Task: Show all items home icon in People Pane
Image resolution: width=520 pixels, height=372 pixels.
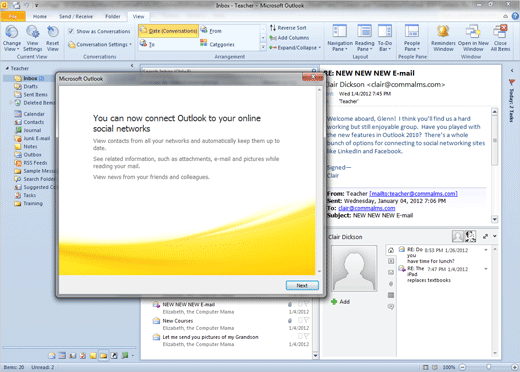Action: coord(391,250)
